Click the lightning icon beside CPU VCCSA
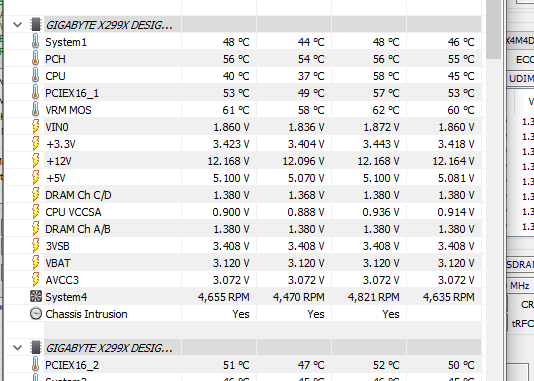This screenshot has height=381, width=534. (35, 212)
